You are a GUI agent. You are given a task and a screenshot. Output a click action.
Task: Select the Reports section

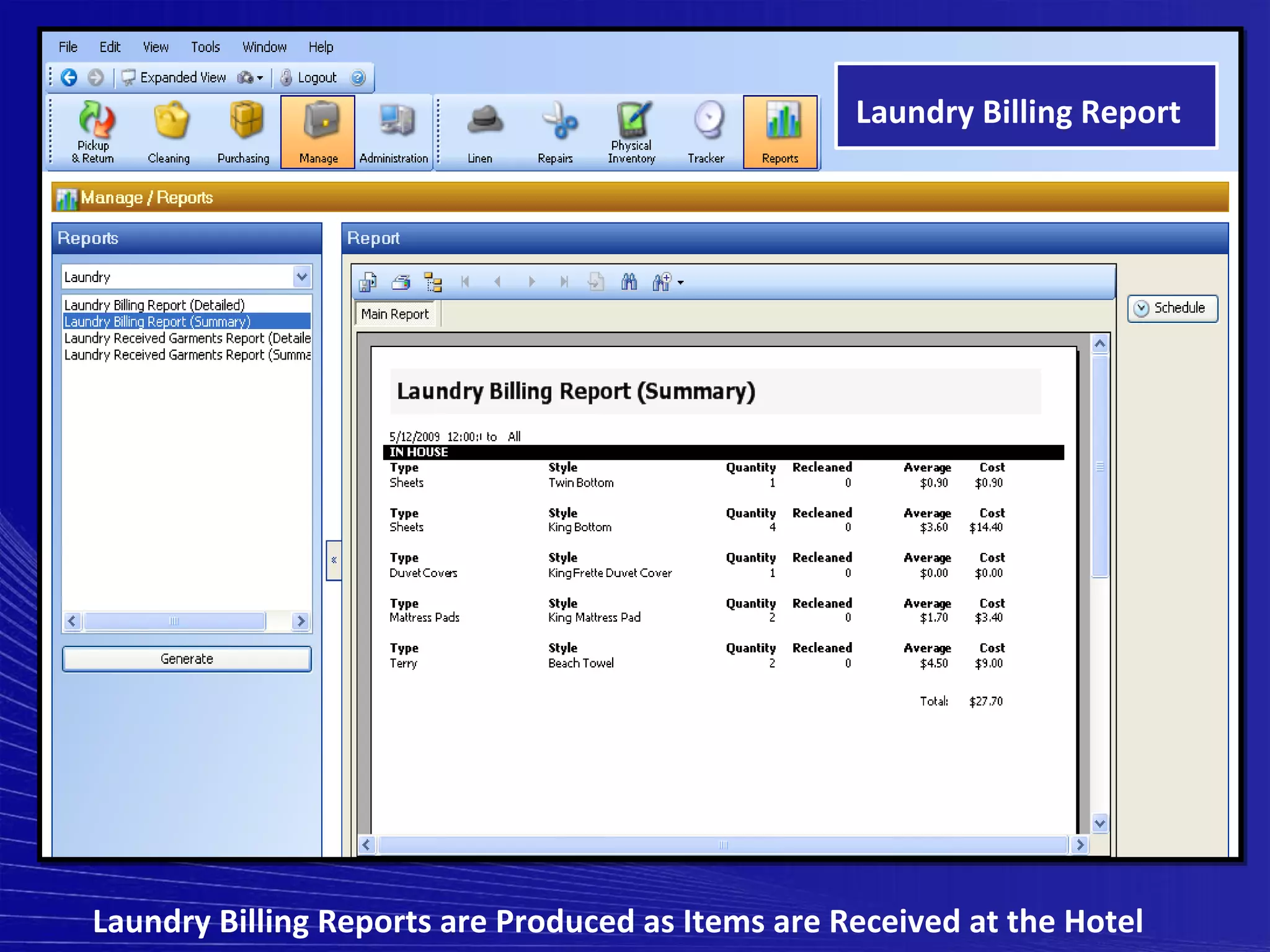coord(780,132)
